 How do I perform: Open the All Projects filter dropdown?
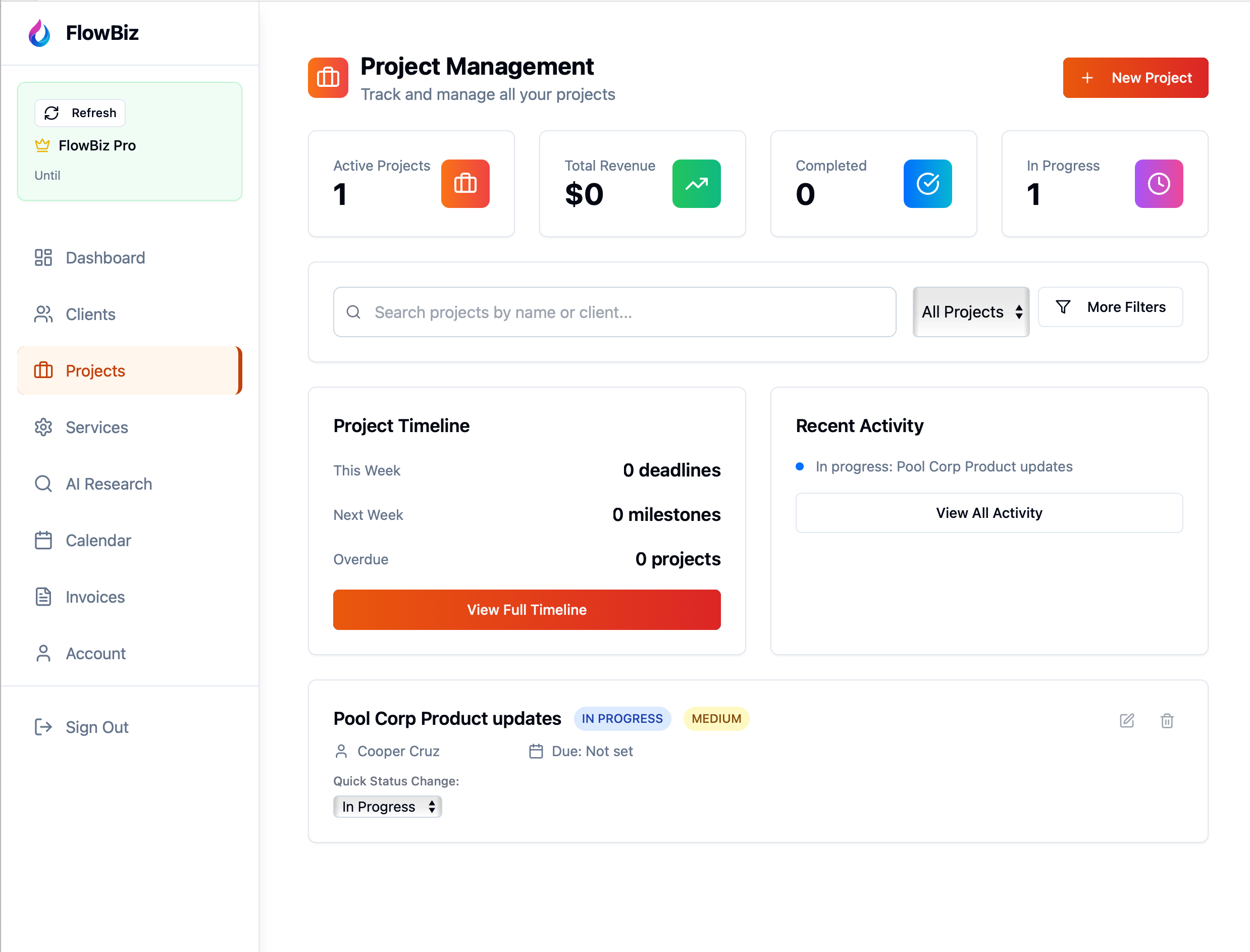tap(971, 311)
